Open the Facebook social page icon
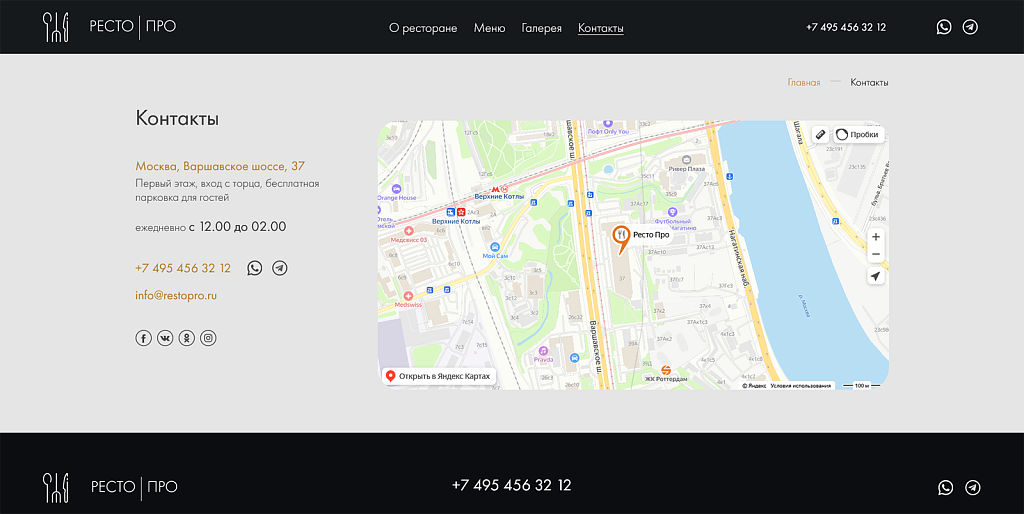This screenshot has height=514, width=1024. click(143, 338)
